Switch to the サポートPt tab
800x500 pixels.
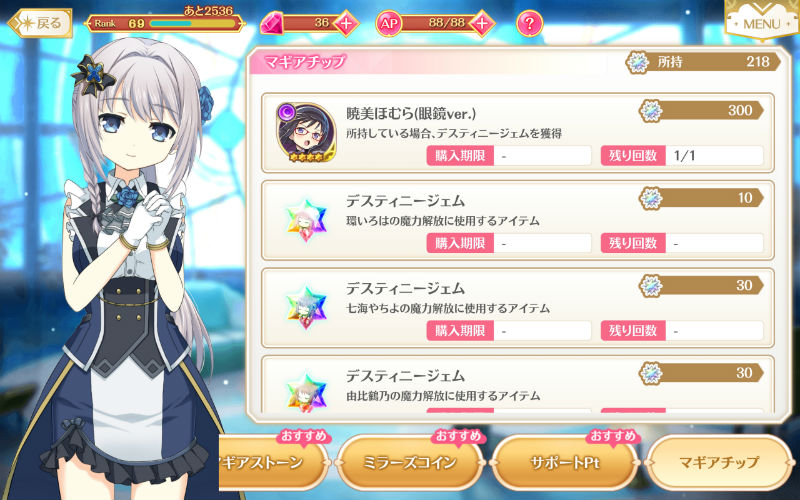(564, 462)
